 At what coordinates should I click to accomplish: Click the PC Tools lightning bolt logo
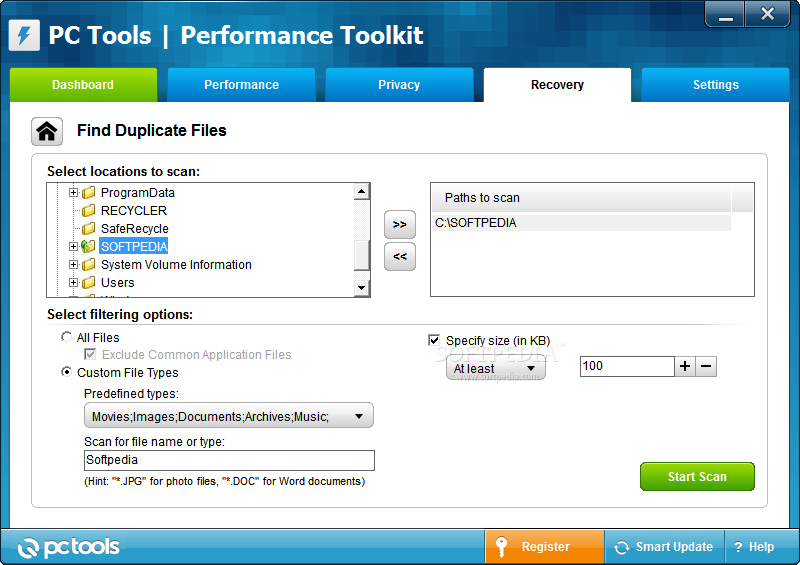[24, 35]
